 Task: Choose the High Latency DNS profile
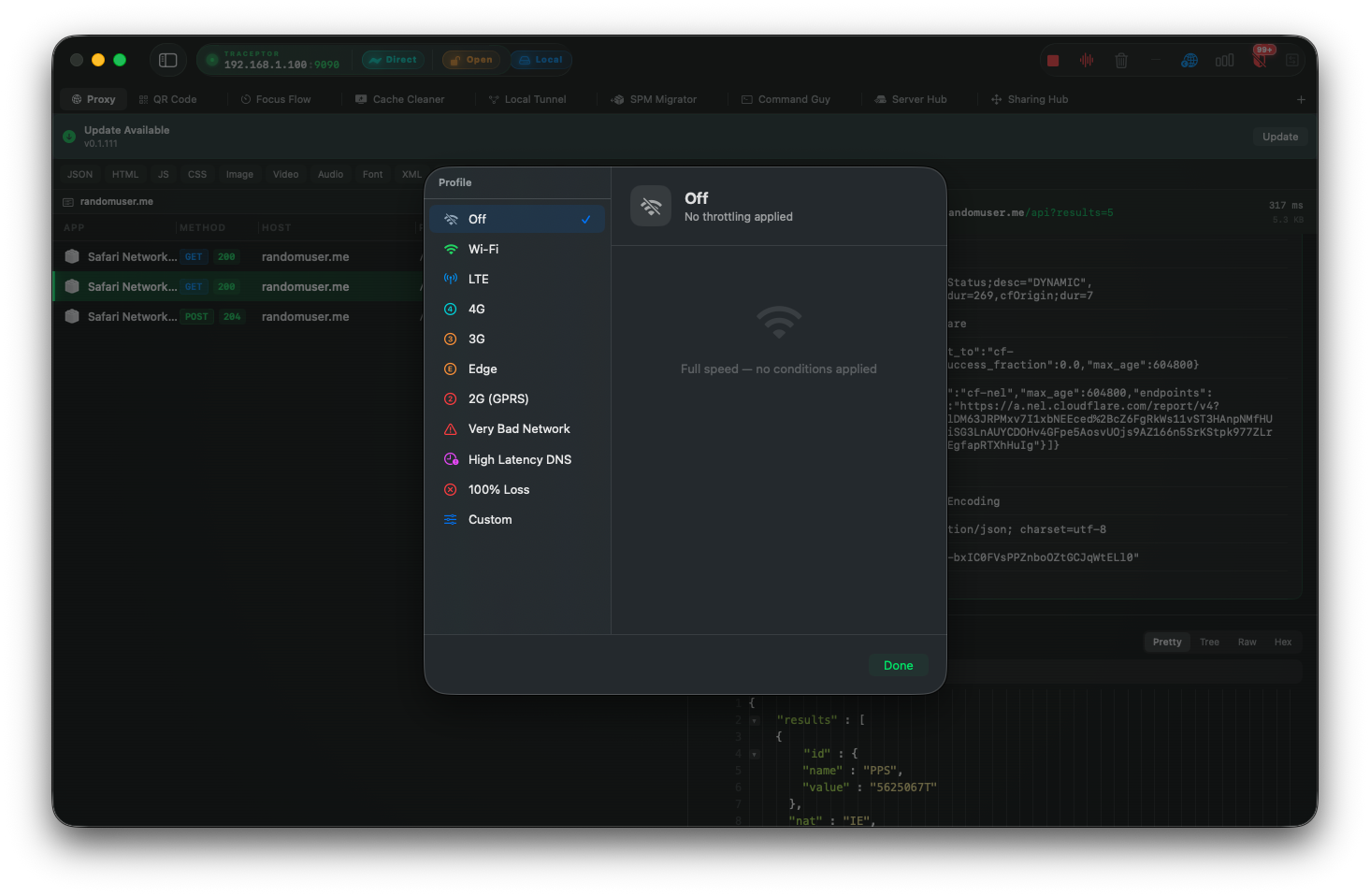517,459
